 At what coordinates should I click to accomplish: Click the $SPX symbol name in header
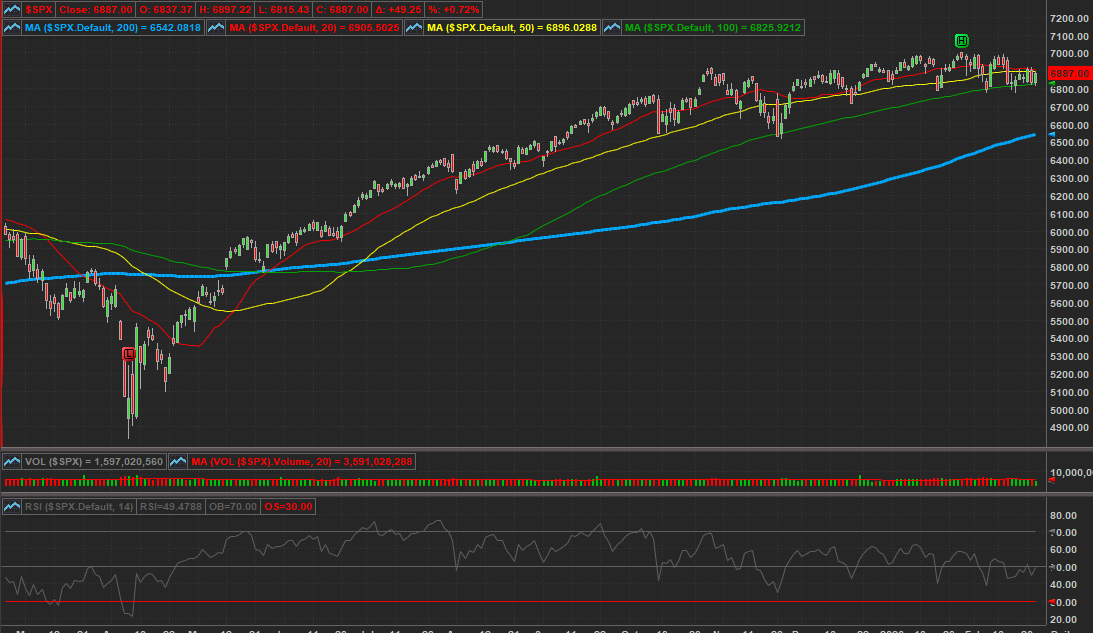(39, 9)
